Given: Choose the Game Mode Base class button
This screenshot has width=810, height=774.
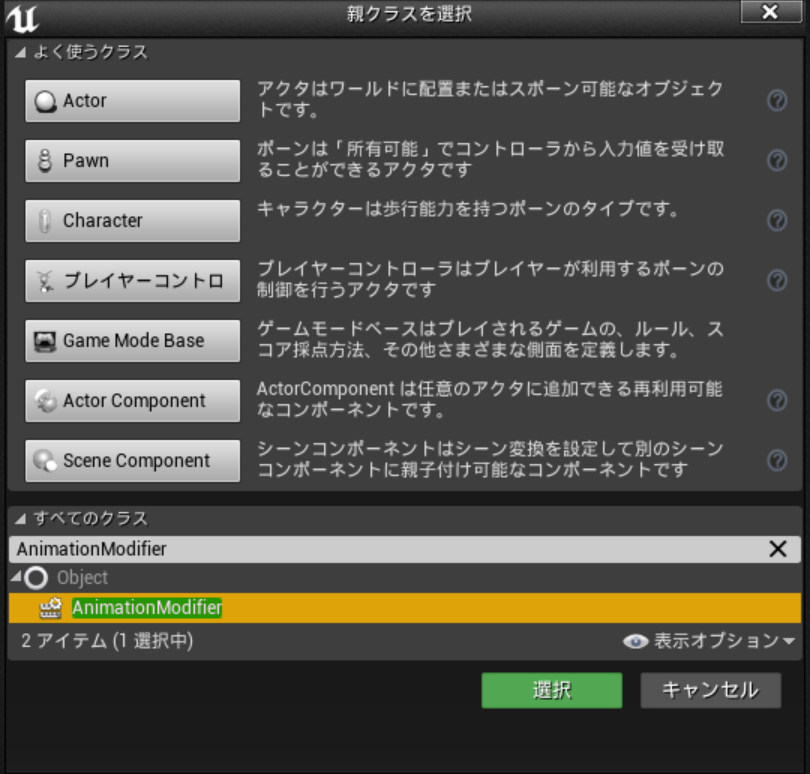Looking at the screenshot, I should 133,340.
